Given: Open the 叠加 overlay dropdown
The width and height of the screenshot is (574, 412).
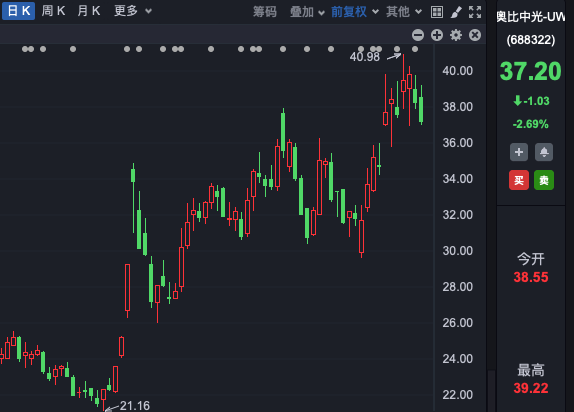Looking at the screenshot, I should pyautogui.click(x=307, y=12).
